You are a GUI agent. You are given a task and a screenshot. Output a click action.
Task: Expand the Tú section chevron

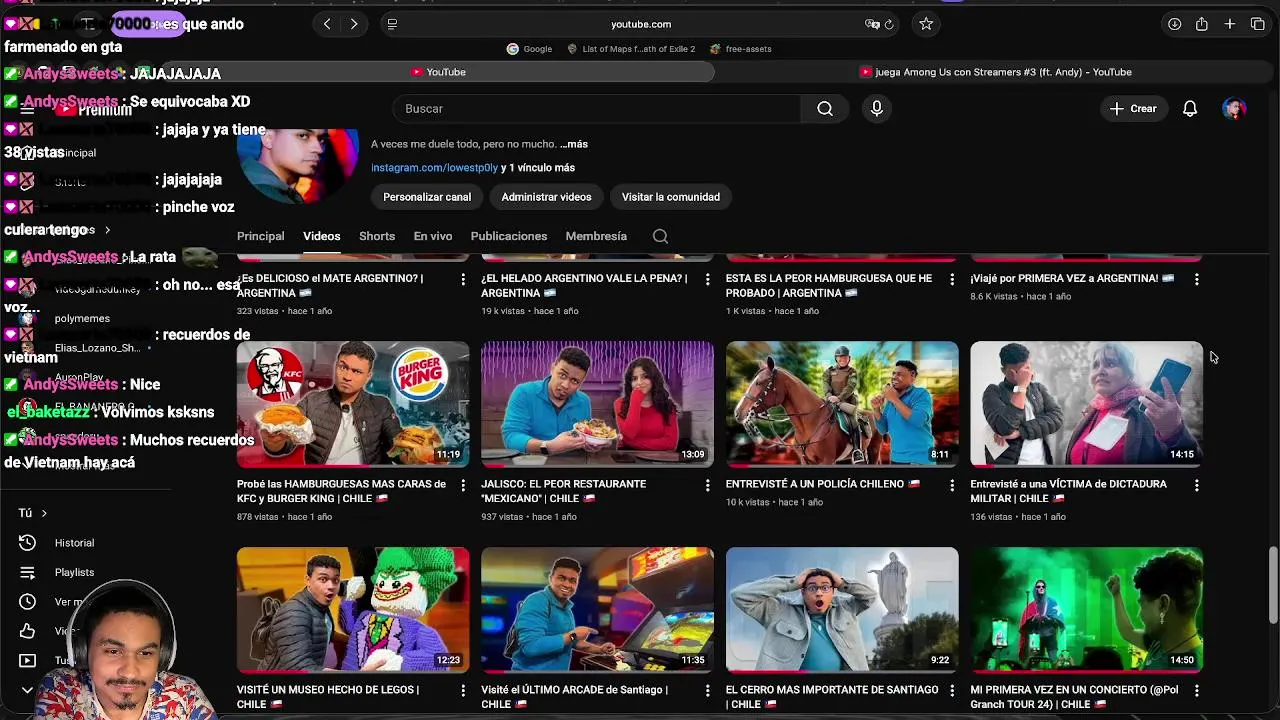click(x=44, y=513)
